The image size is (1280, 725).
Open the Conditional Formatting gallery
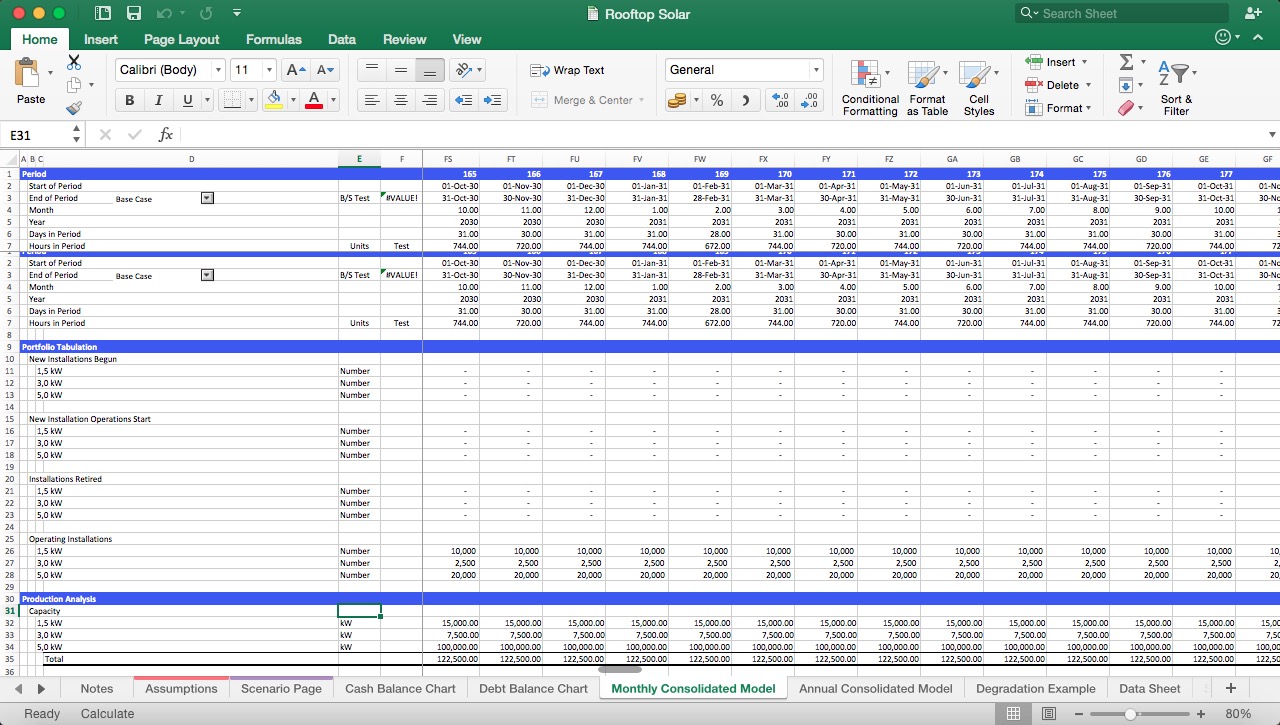[x=869, y=88]
